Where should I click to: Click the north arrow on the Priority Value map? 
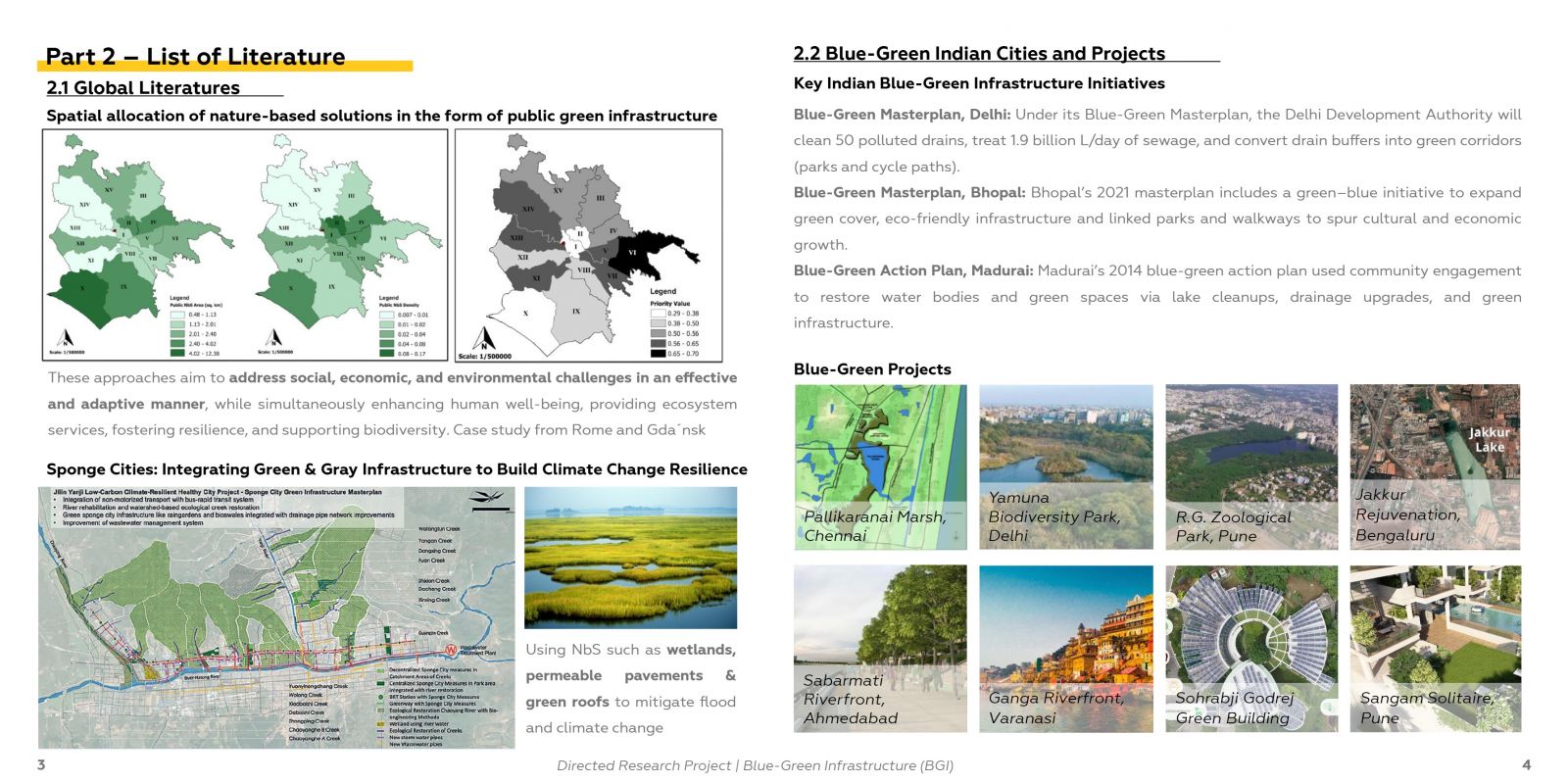pos(483,338)
